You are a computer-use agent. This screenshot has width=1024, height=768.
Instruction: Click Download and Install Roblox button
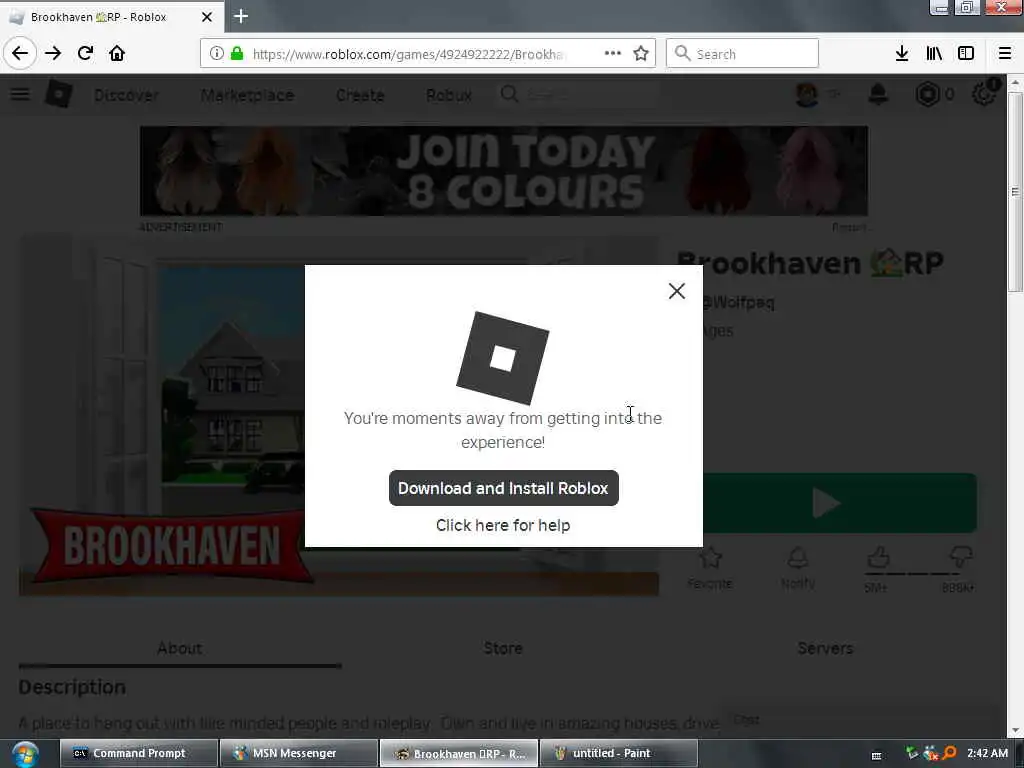[x=504, y=488]
